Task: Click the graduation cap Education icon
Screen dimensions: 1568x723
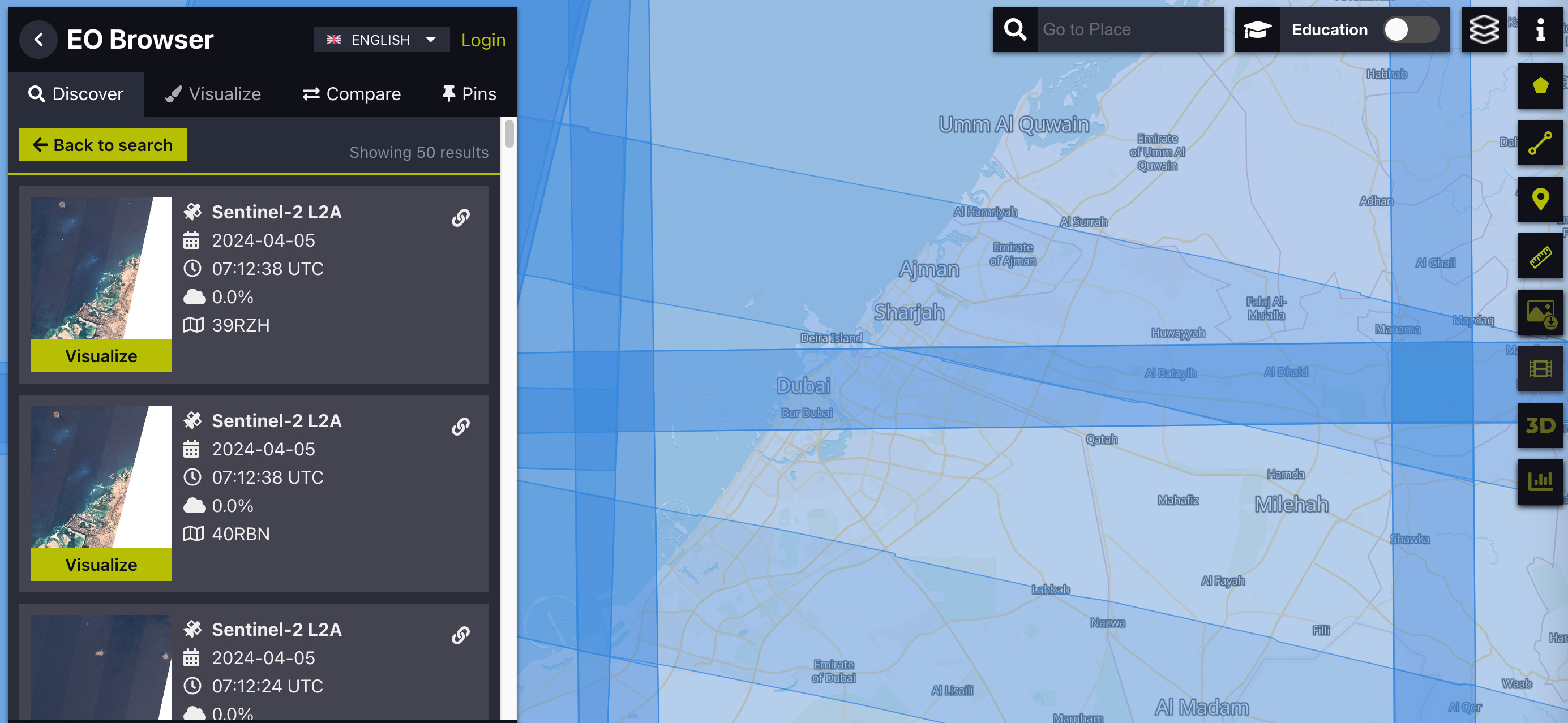Action: pos(1257,29)
